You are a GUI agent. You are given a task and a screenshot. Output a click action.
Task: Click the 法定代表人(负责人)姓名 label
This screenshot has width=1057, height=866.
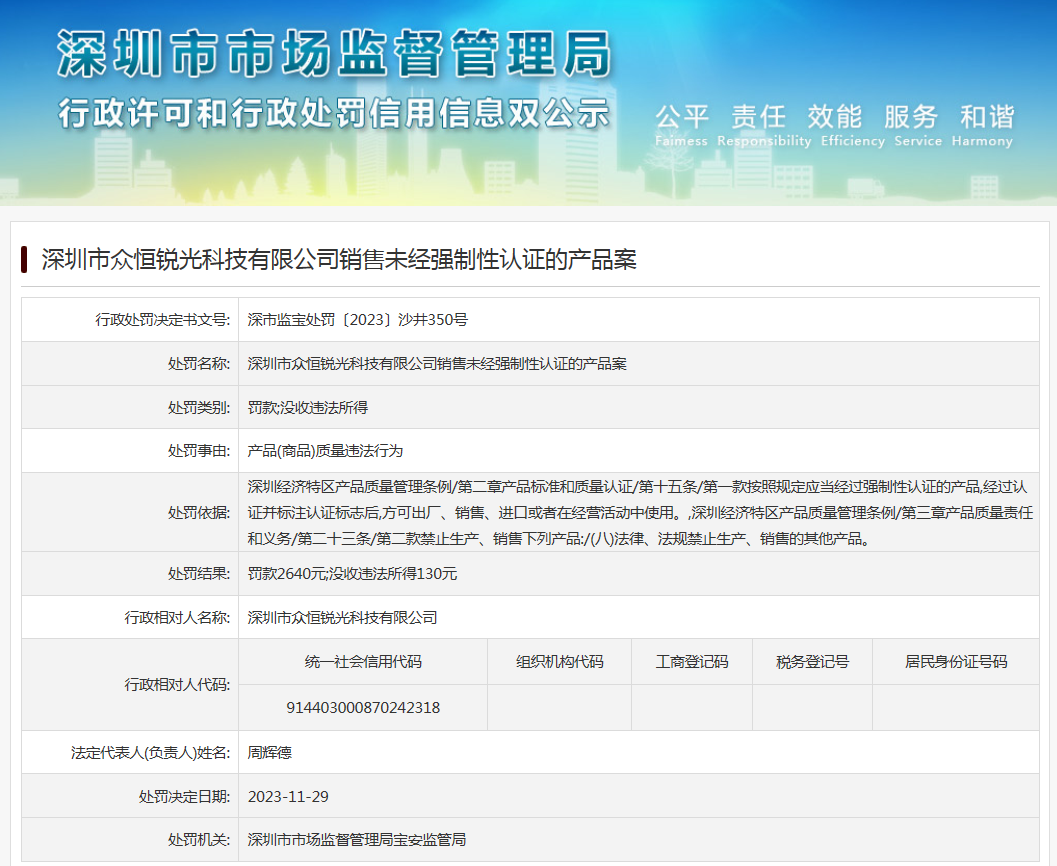[150, 753]
